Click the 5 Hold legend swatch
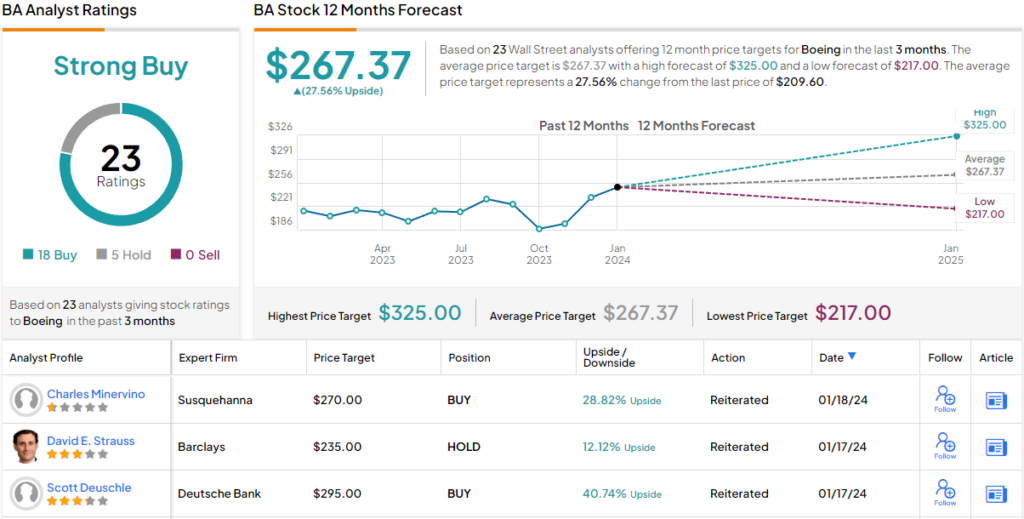 click(x=101, y=255)
